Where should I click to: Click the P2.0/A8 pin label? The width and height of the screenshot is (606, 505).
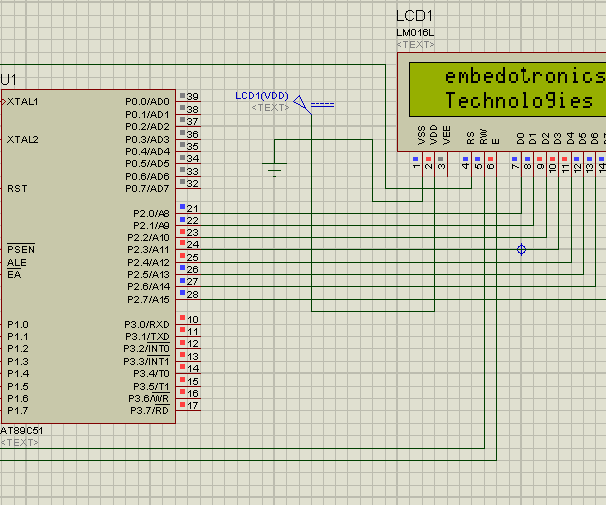click(x=151, y=214)
